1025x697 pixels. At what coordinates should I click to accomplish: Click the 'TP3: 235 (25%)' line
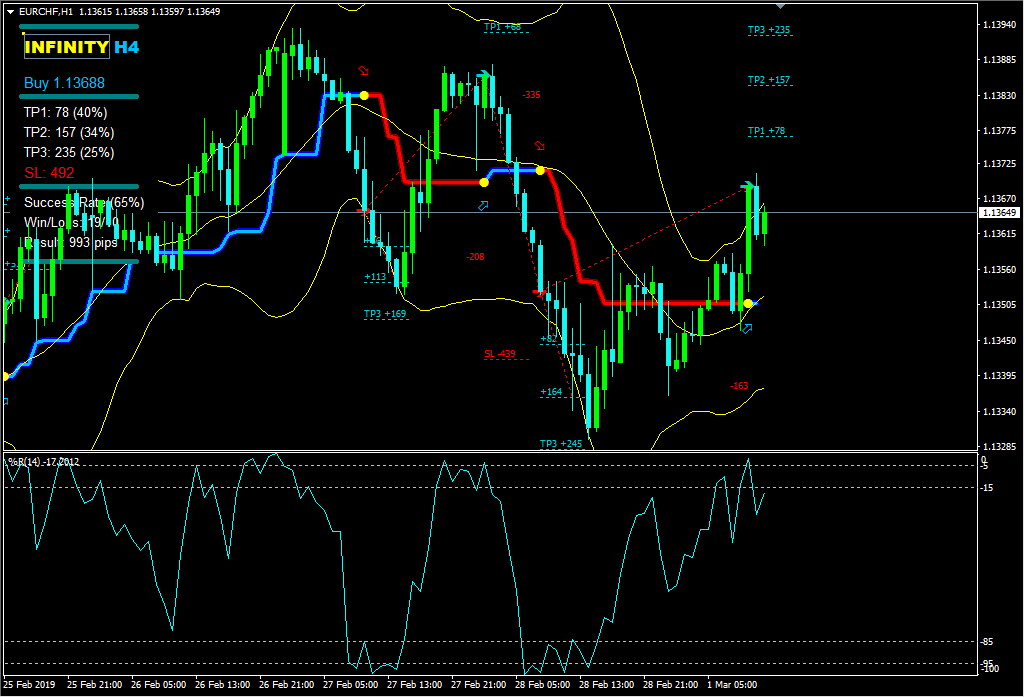pos(69,152)
